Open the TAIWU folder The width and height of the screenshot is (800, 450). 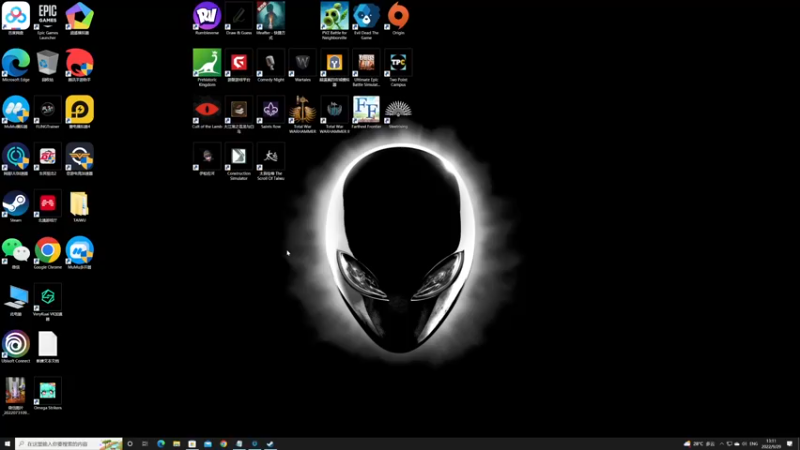(80, 206)
